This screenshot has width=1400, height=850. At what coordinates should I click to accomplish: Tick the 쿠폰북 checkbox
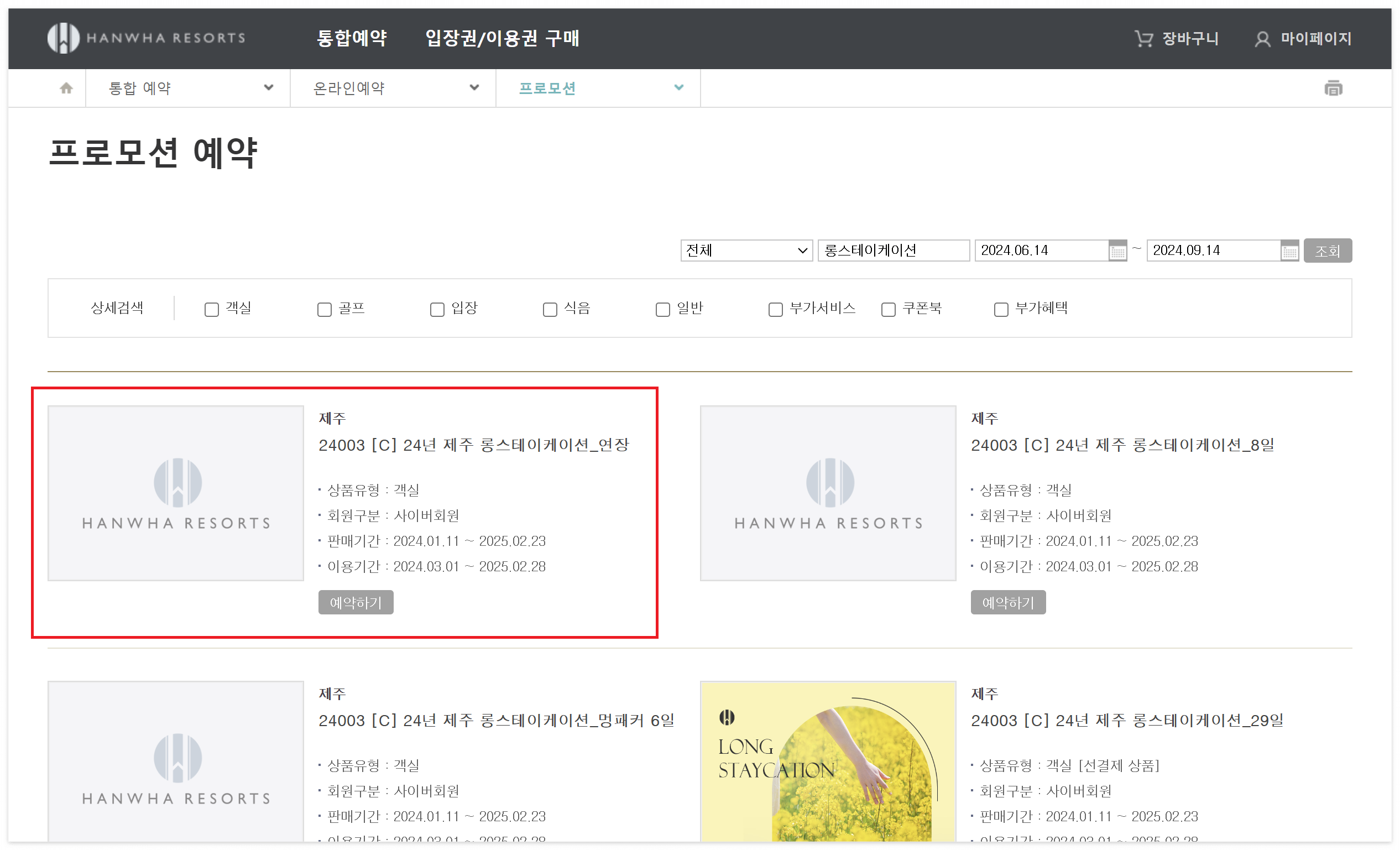click(888, 309)
